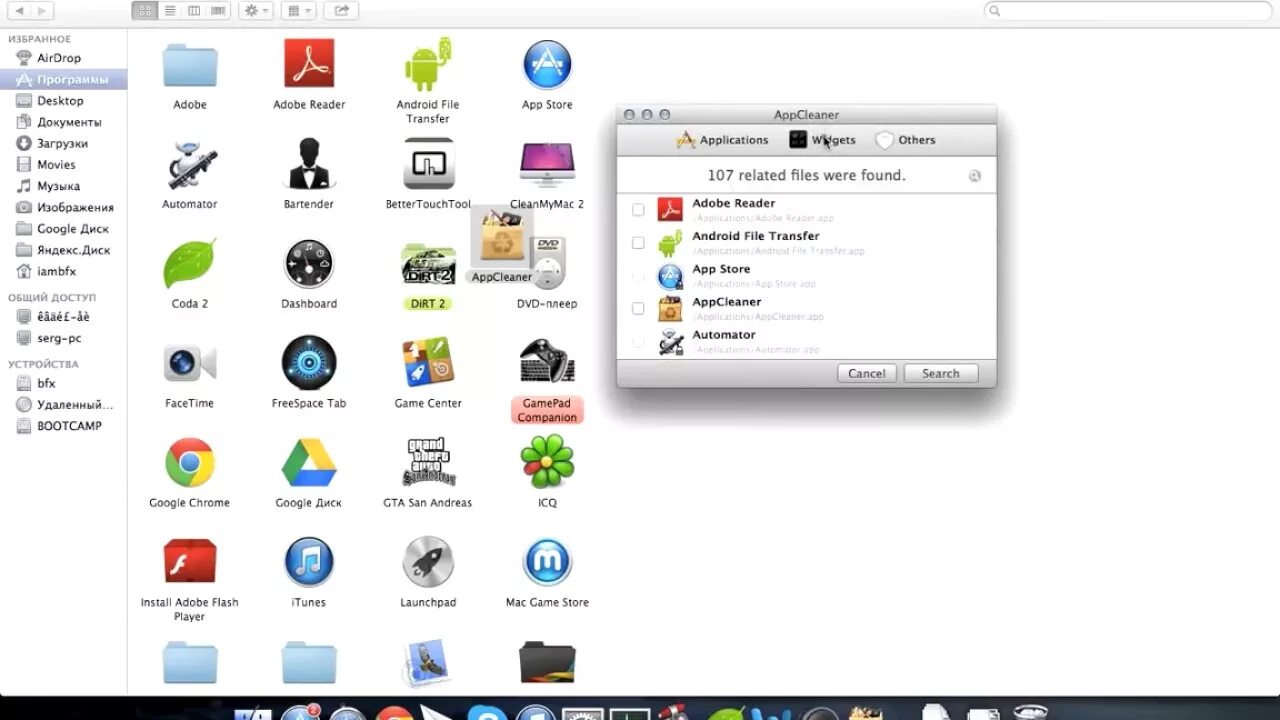Open Adobe Reader app in Finder
The height and width of the screenshot is (720, 1280).
tap(309, 64)
